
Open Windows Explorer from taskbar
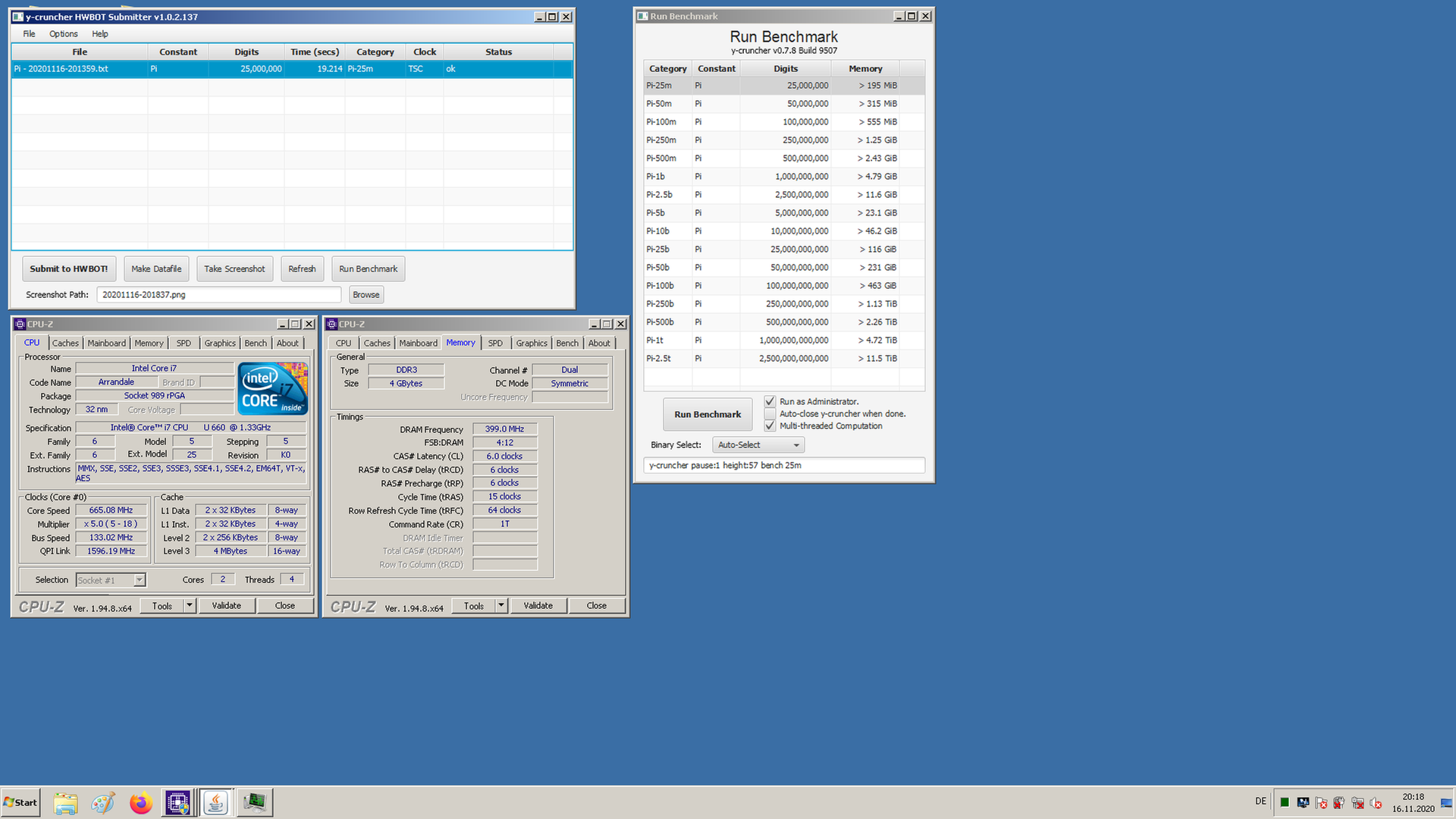coord(65,802)
